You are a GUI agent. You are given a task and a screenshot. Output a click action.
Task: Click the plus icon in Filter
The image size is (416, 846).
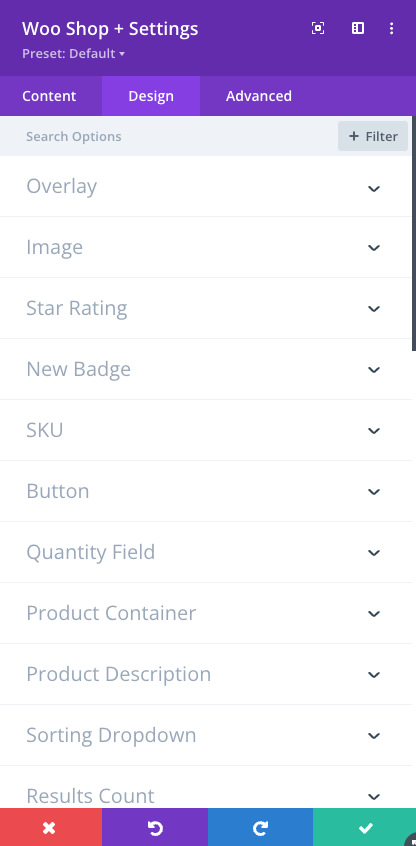[x=354, y=137]
